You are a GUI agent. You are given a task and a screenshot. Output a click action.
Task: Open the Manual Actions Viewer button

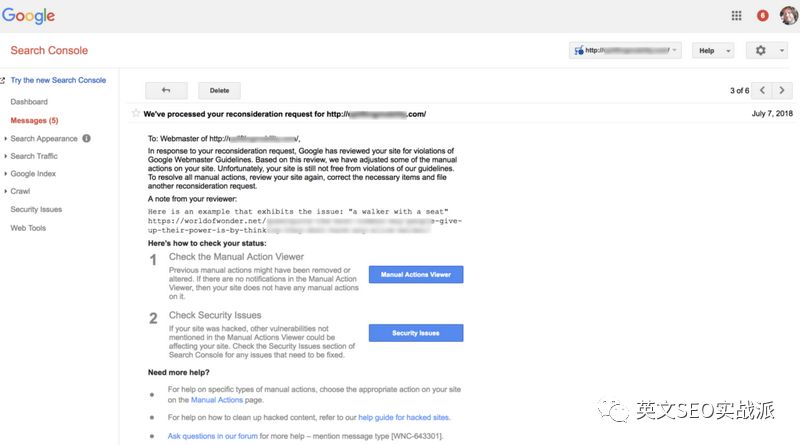(x=416, y=275)
